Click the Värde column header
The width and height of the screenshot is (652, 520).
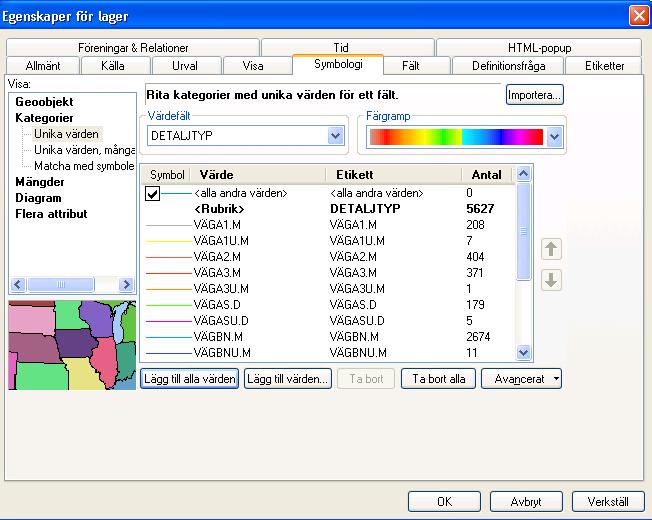257,175
